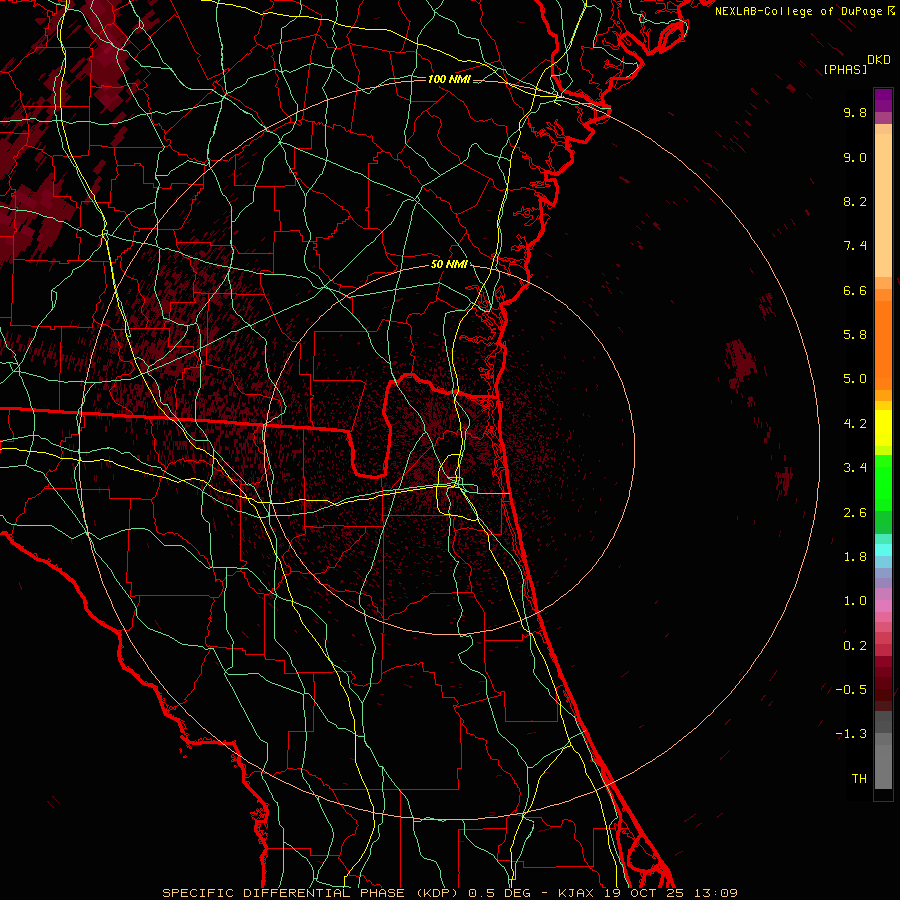The image size is (900, 900).
Task: Pick the pink colorbar segment
Action: tap(883, 606)
